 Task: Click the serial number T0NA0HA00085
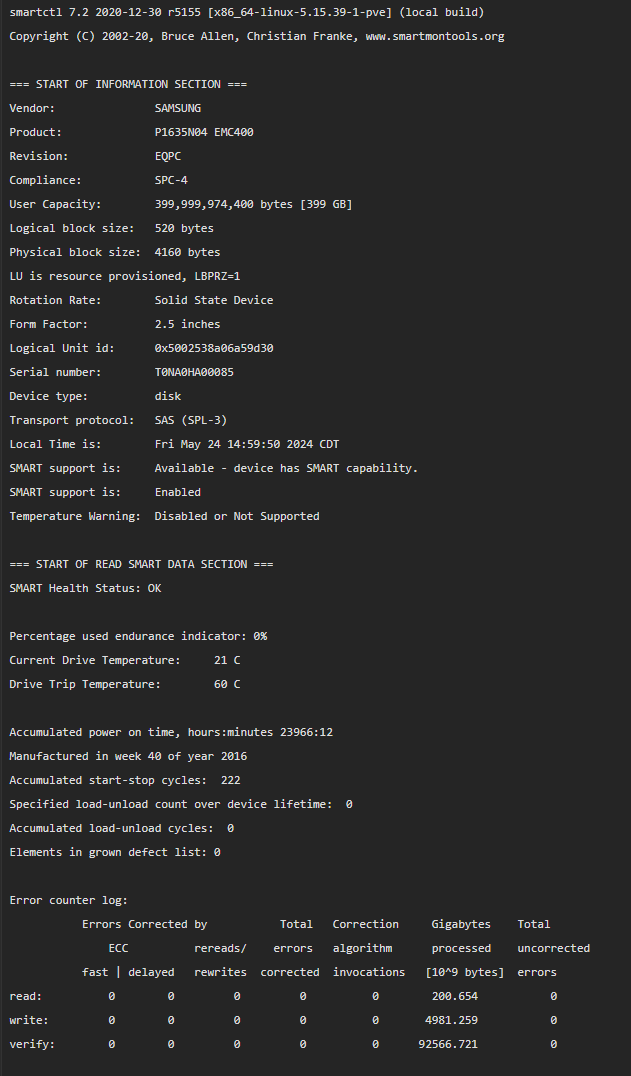(194, 372)
